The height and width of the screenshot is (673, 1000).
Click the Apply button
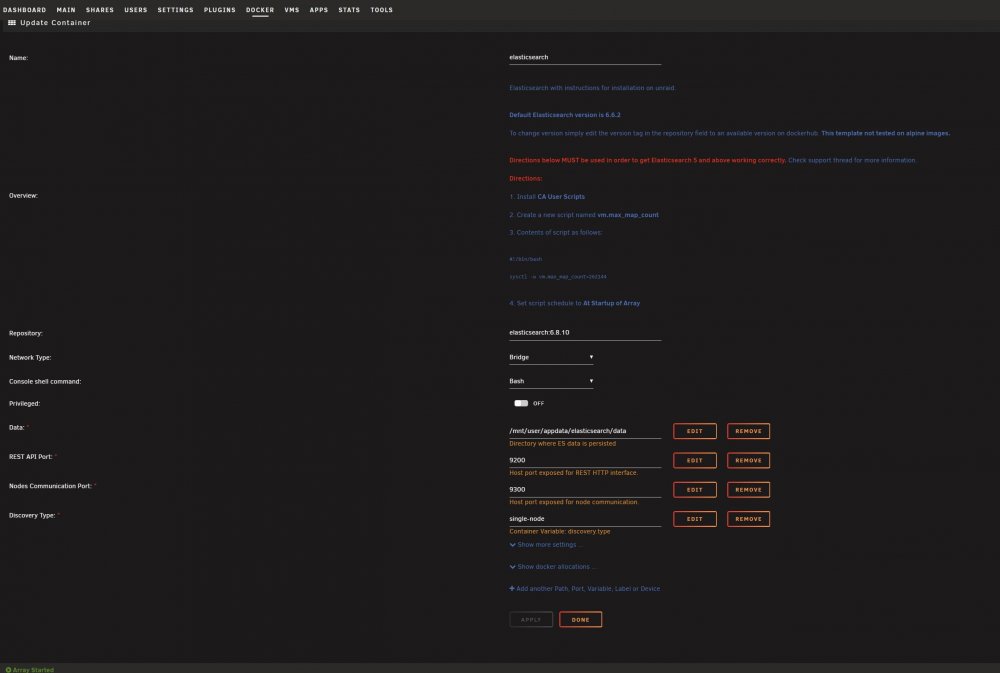[531, 619]
